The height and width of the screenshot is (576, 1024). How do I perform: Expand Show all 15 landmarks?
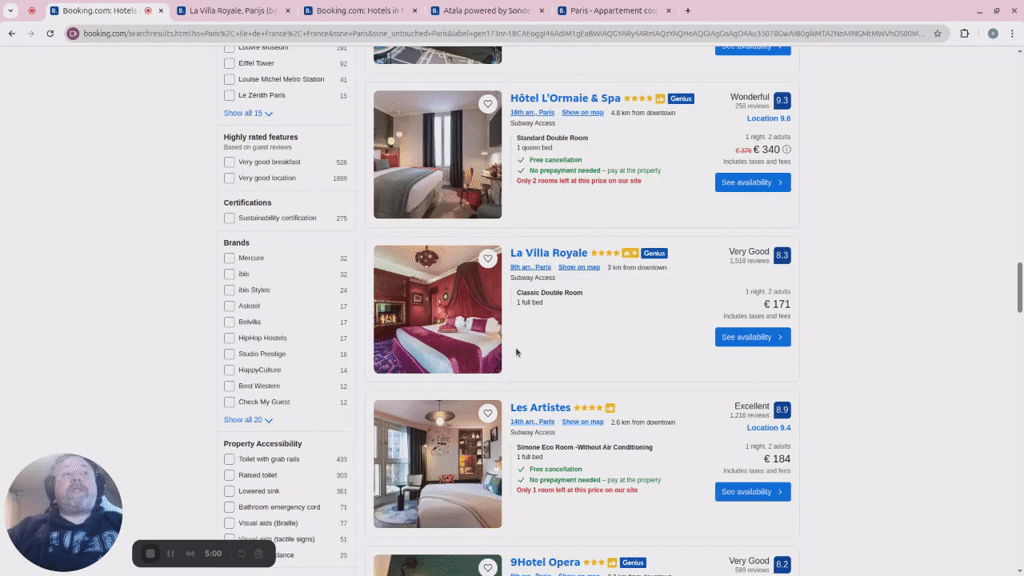pos(248,113)
